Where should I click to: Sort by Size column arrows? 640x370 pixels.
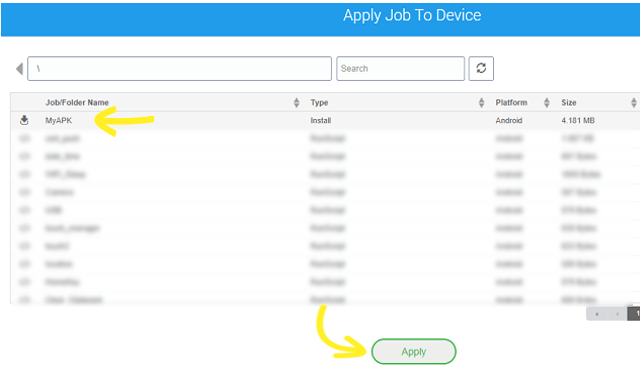(x=633, y=102)
